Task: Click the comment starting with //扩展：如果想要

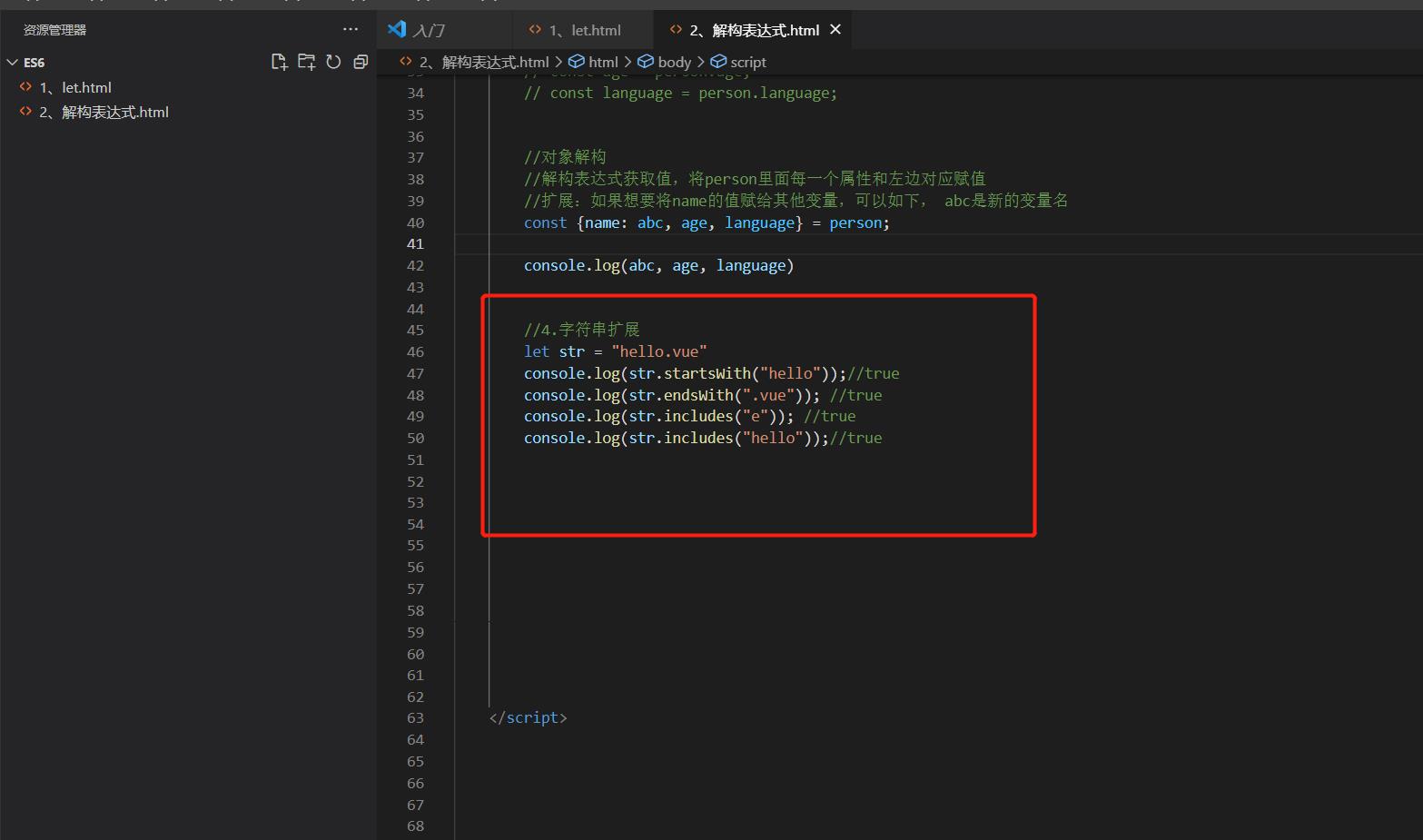Action: click(795, 201)
